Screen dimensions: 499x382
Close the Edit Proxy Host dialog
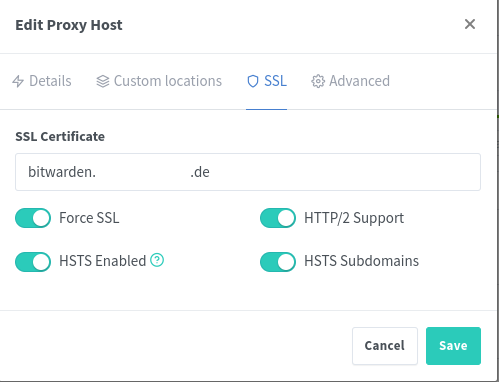tap(470, 24)
